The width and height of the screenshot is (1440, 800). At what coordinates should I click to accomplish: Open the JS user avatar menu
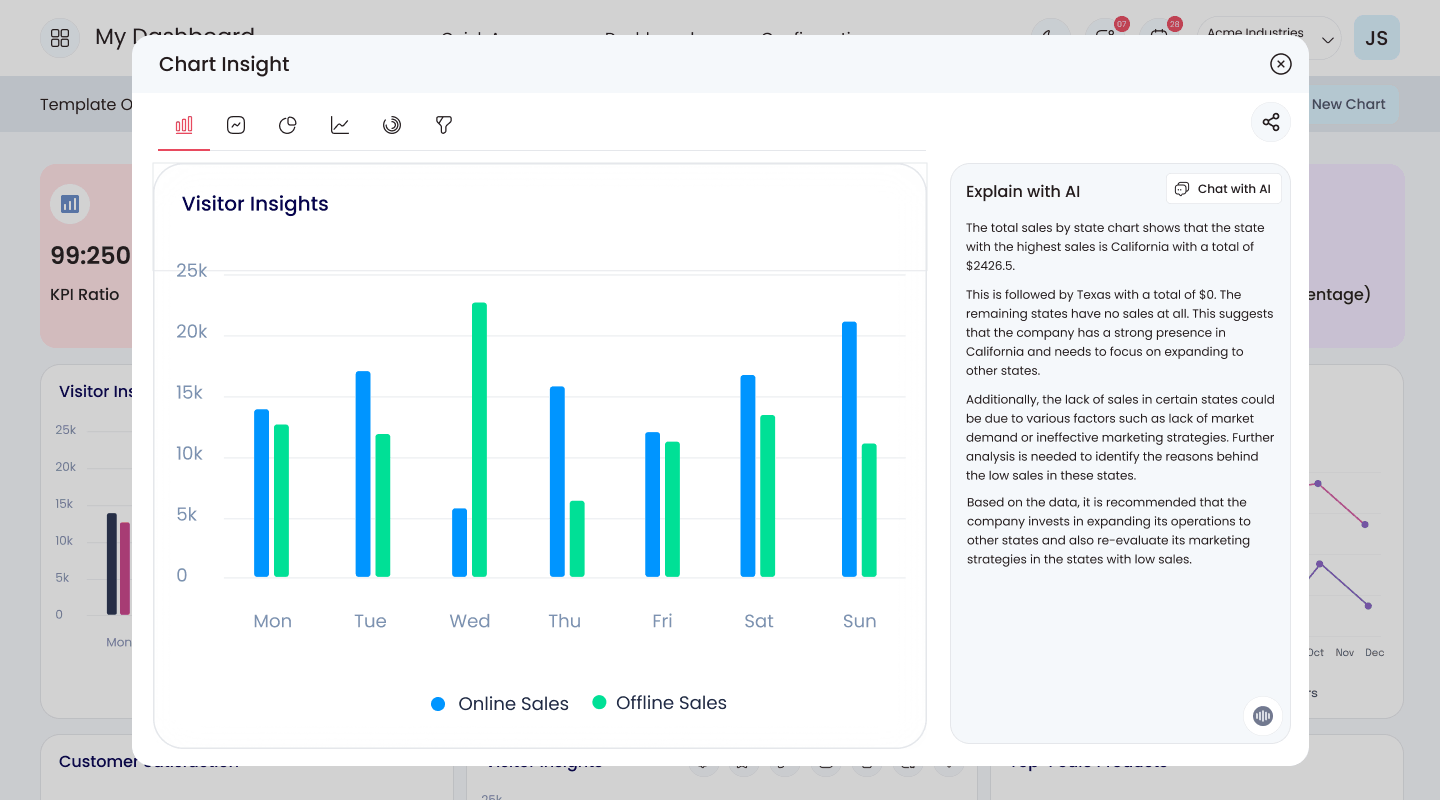[x=1377, y=38]
